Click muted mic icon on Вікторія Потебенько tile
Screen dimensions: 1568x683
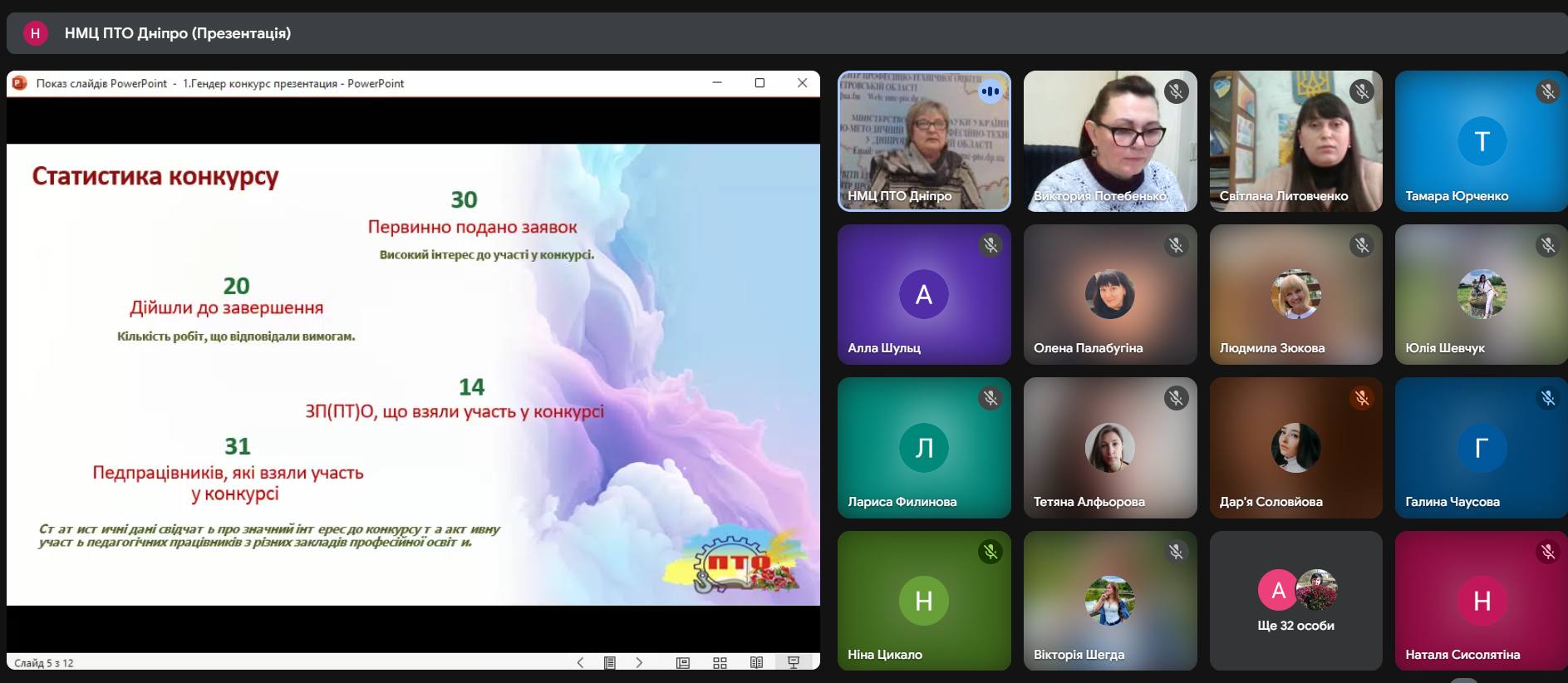click(x=1176, y=91)
